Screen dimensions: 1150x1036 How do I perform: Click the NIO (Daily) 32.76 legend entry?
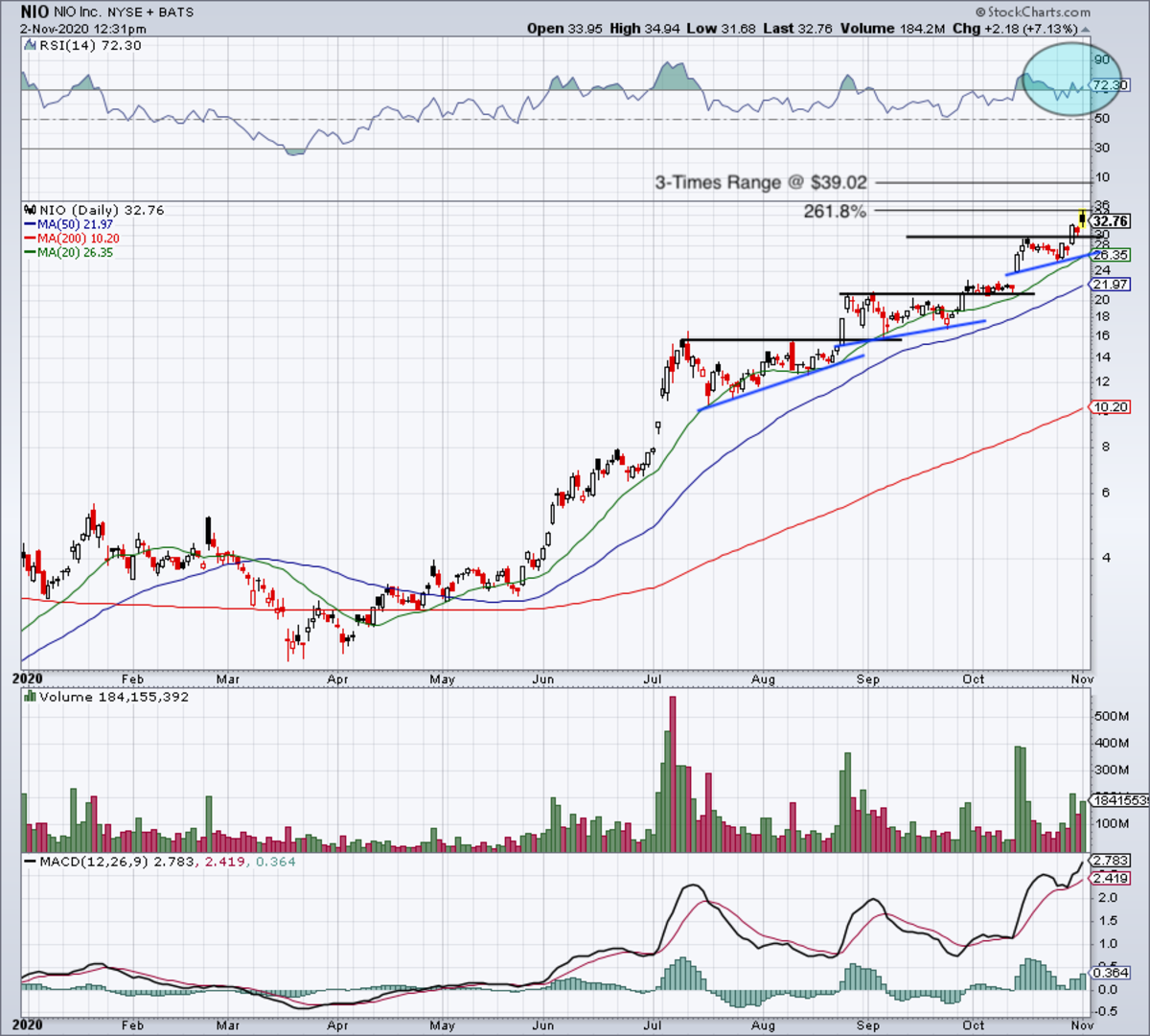coord(94,210)
